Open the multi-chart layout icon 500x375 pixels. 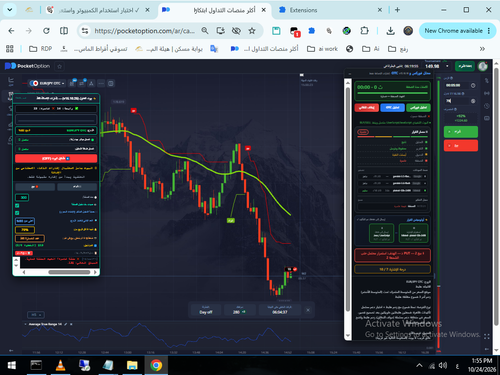pos(111,83)
